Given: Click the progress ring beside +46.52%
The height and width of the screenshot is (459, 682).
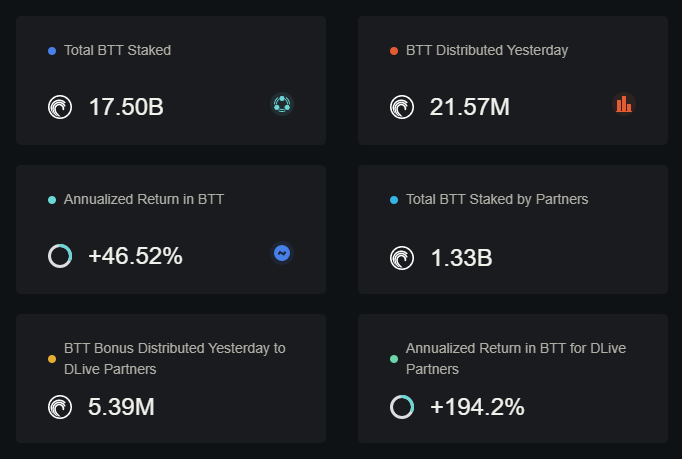Looking at the screenshot, I should point(60,256).
